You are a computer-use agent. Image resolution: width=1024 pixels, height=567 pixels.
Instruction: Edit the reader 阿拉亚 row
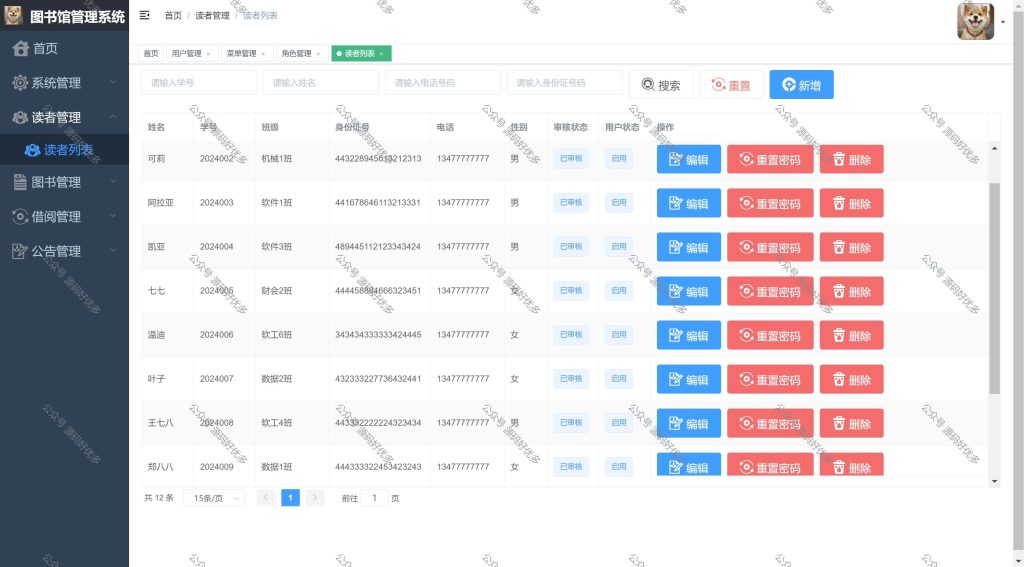point(689,203)
